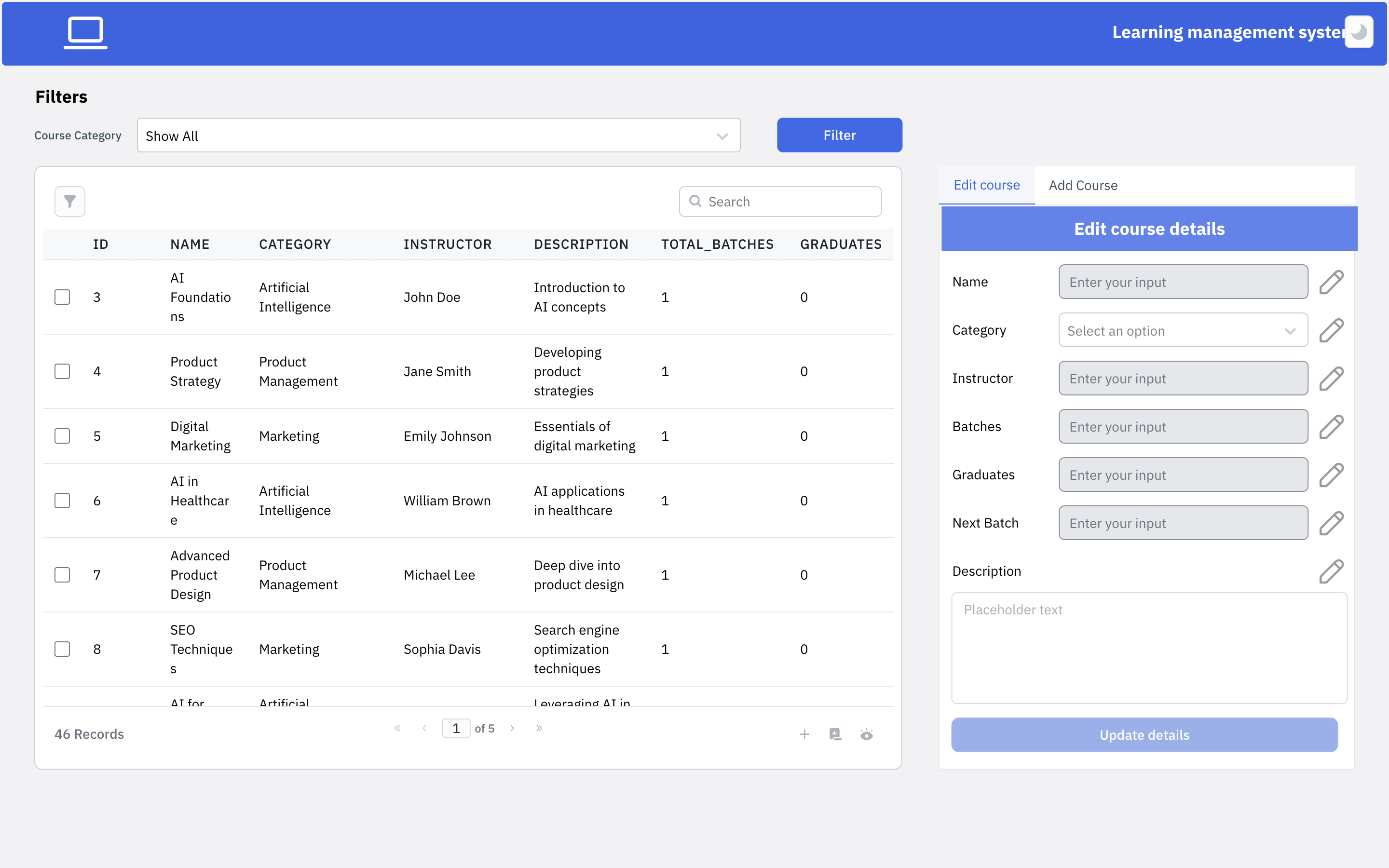Switch to the Add Course tab

[1082, 186]
